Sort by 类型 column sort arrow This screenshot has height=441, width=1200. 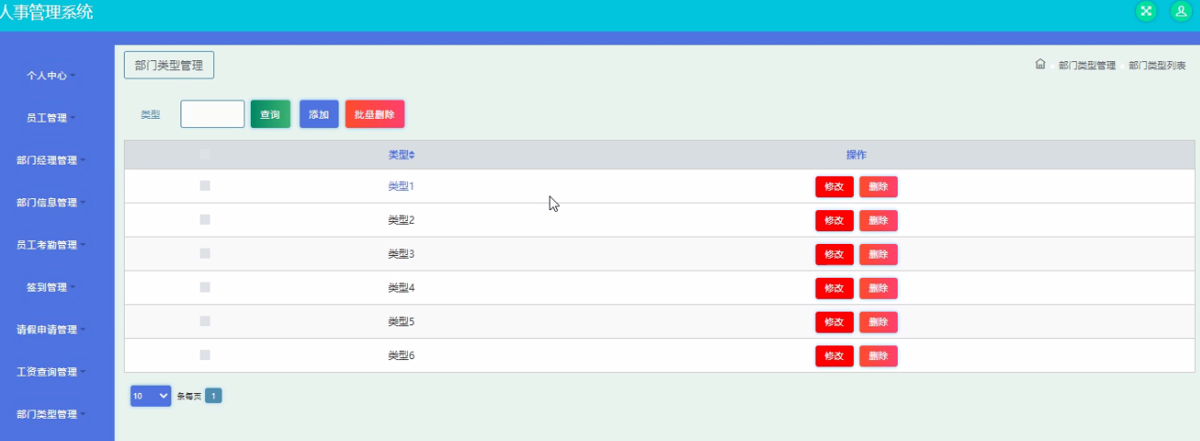pyautogui.click(x=412, y=155)
